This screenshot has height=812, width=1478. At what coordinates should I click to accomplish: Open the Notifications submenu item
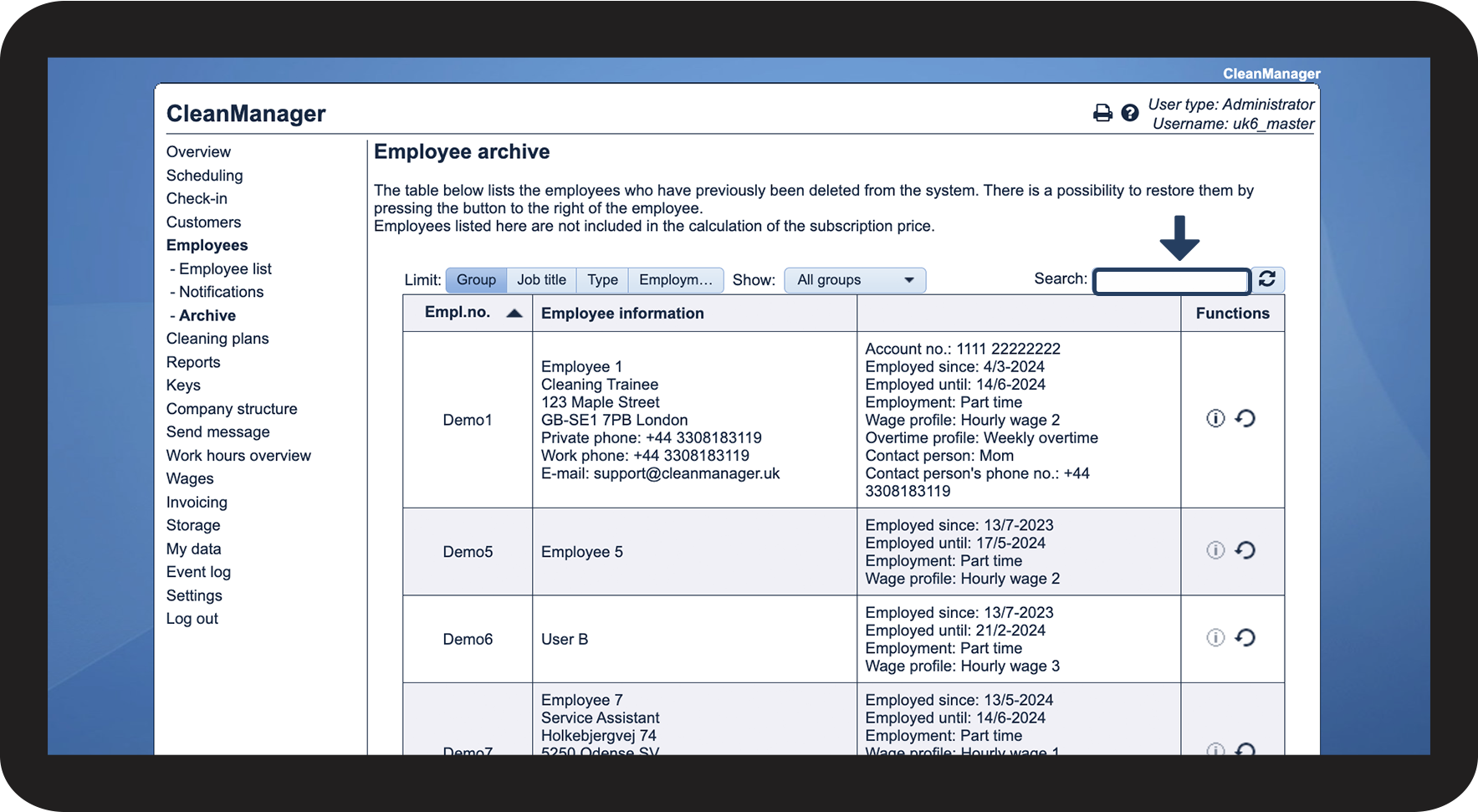click(x=221, y=292)
